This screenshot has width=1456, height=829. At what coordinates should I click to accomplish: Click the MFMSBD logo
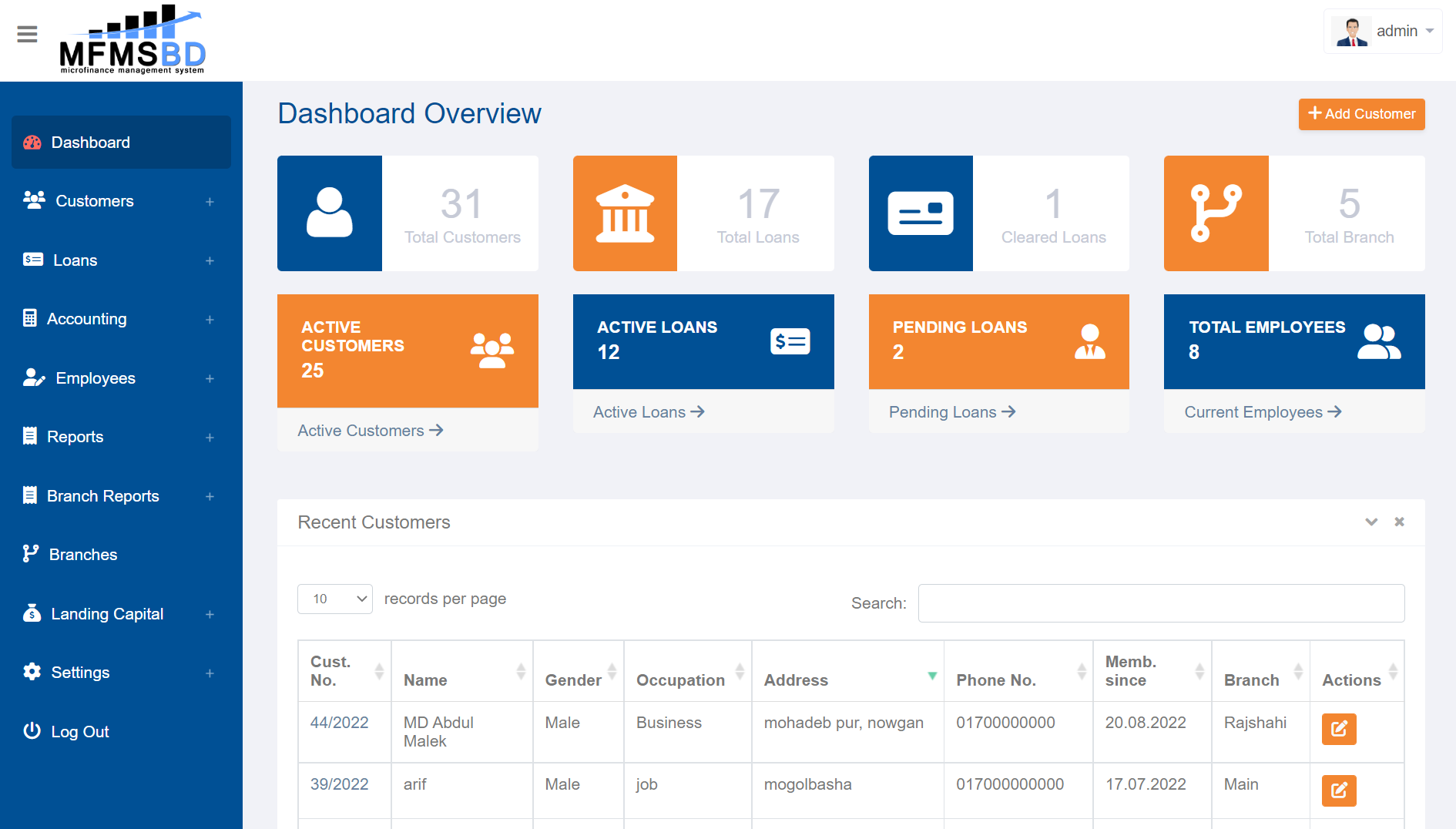point(133,40)
